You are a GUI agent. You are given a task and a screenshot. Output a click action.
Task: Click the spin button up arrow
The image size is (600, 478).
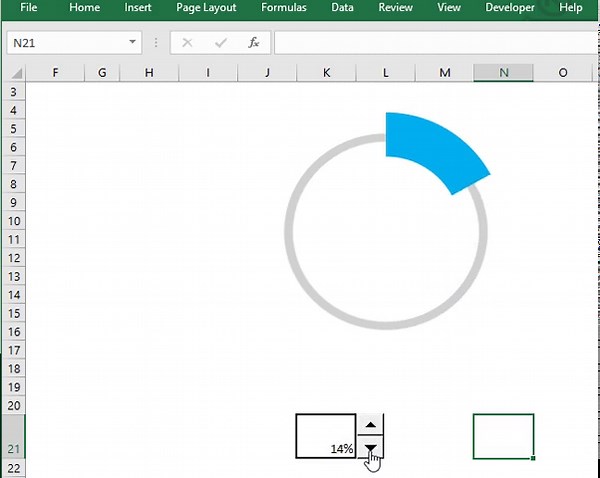pos(370,424)
